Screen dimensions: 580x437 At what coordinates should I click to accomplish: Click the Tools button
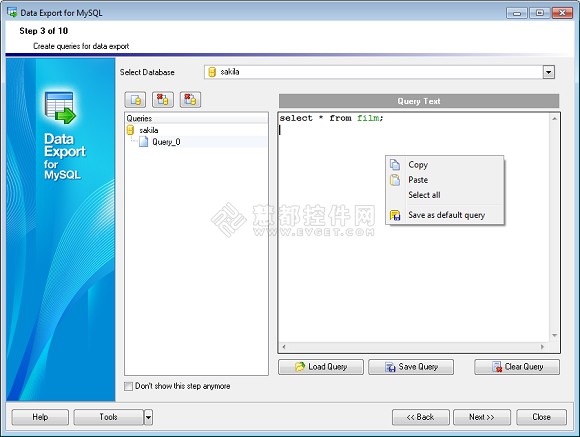(108, 417)
